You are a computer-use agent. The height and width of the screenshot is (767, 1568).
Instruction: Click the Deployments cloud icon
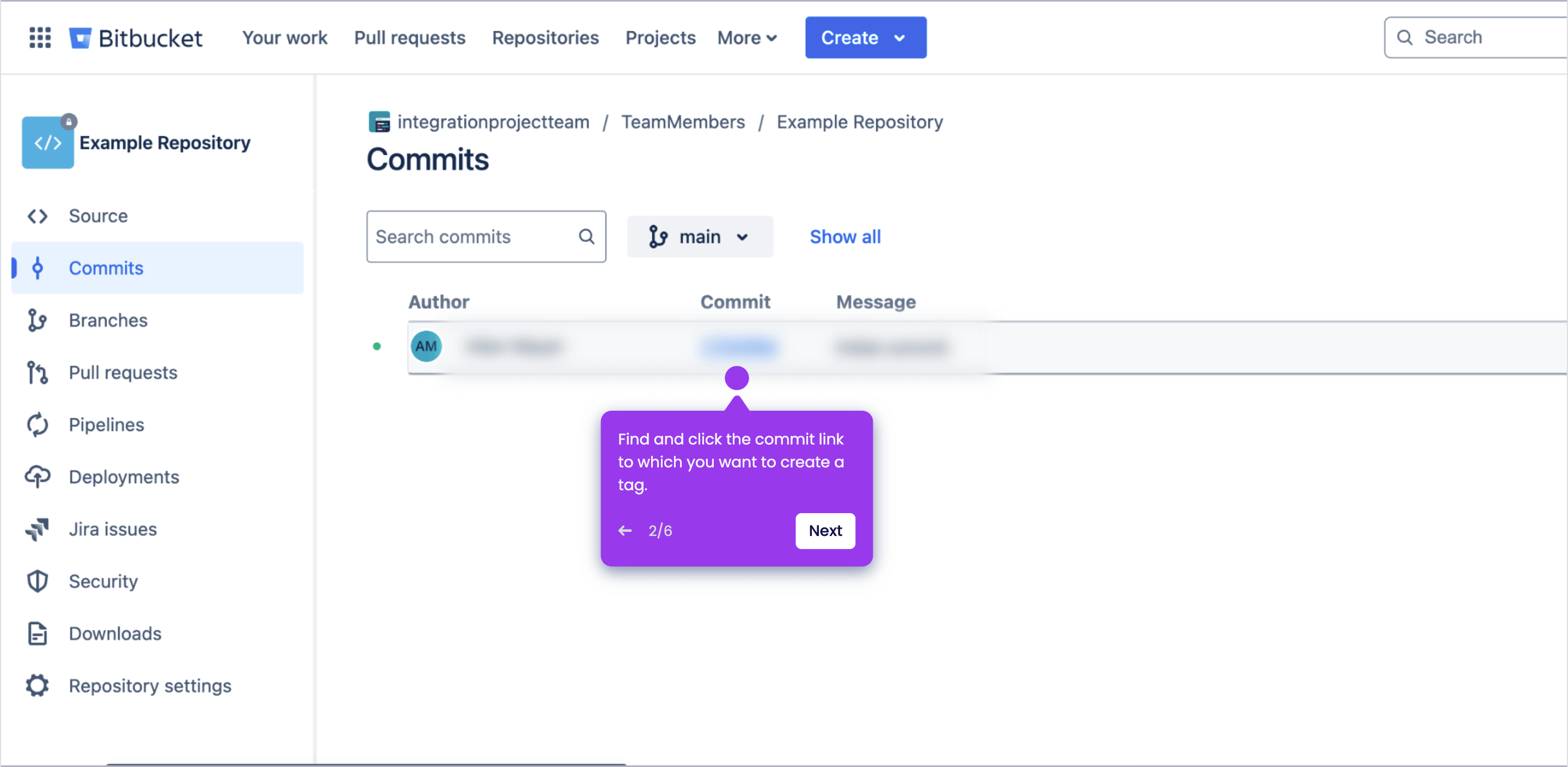coord(37,477)
